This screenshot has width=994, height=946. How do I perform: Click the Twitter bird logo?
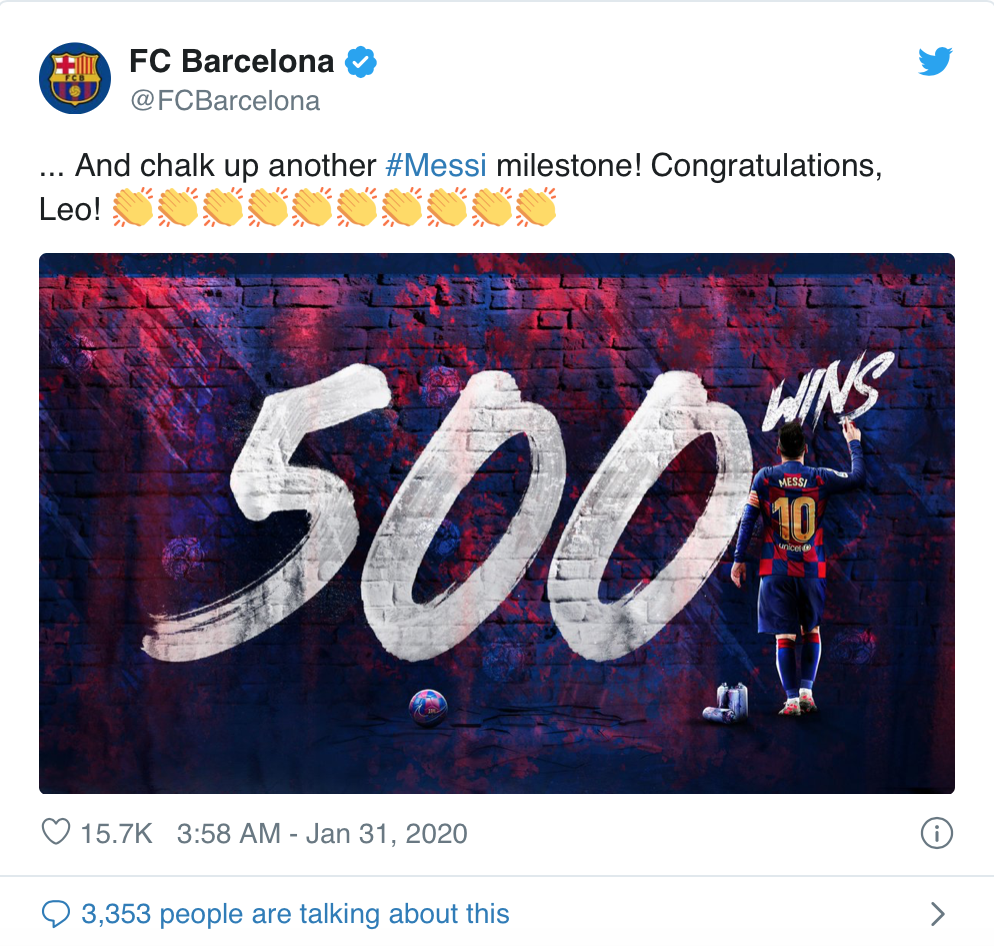pyautogui.click(x=935, y=61)
